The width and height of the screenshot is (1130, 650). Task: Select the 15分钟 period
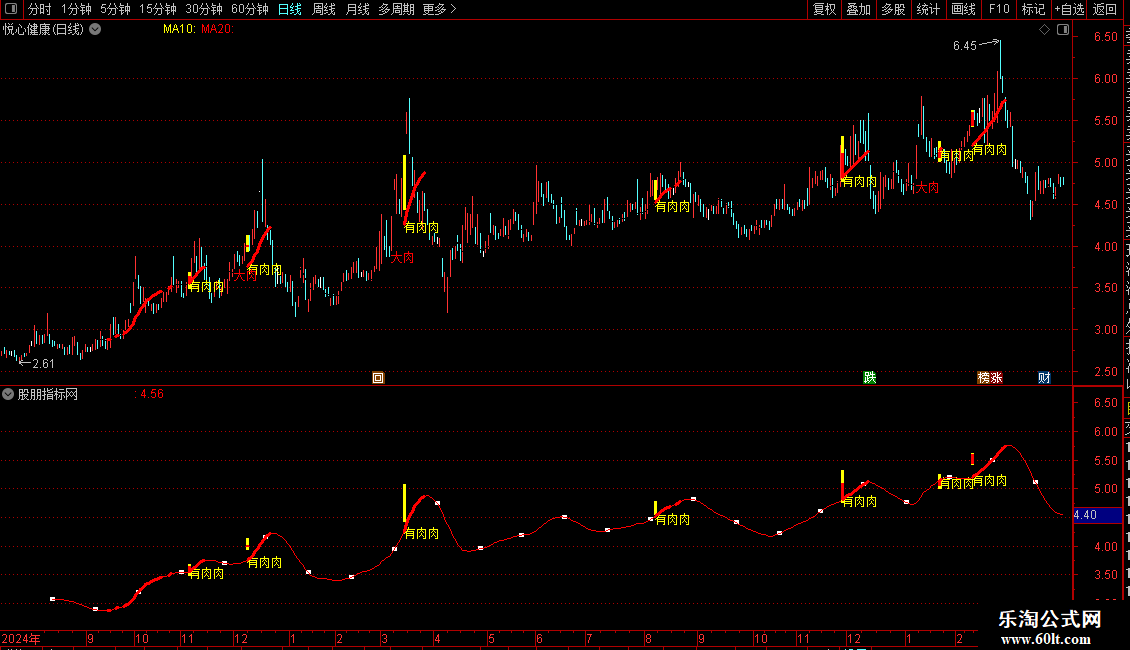(158, 9)
